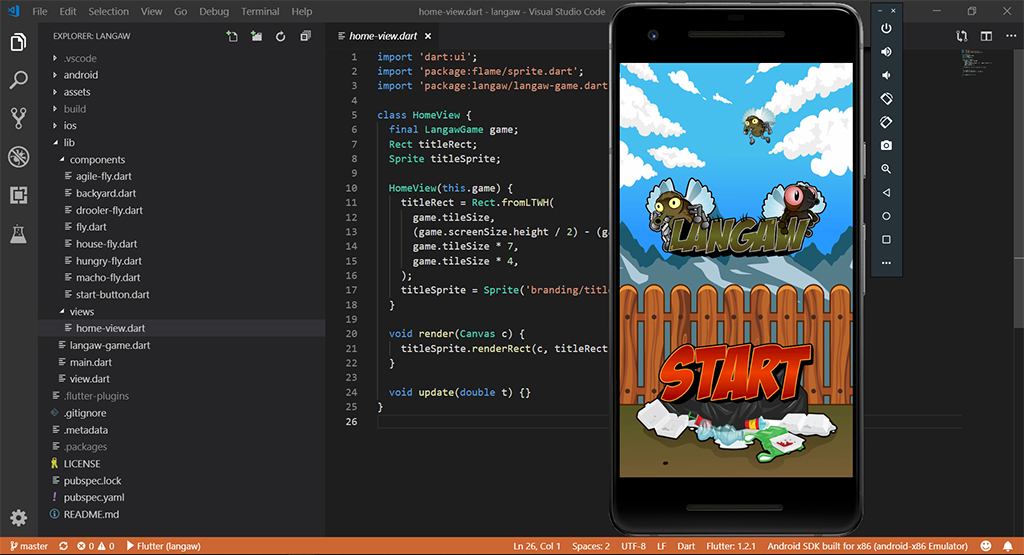This screenshot has height=555, width=1024.
Task: Click the emulator power button
Action: click(886, 28)
